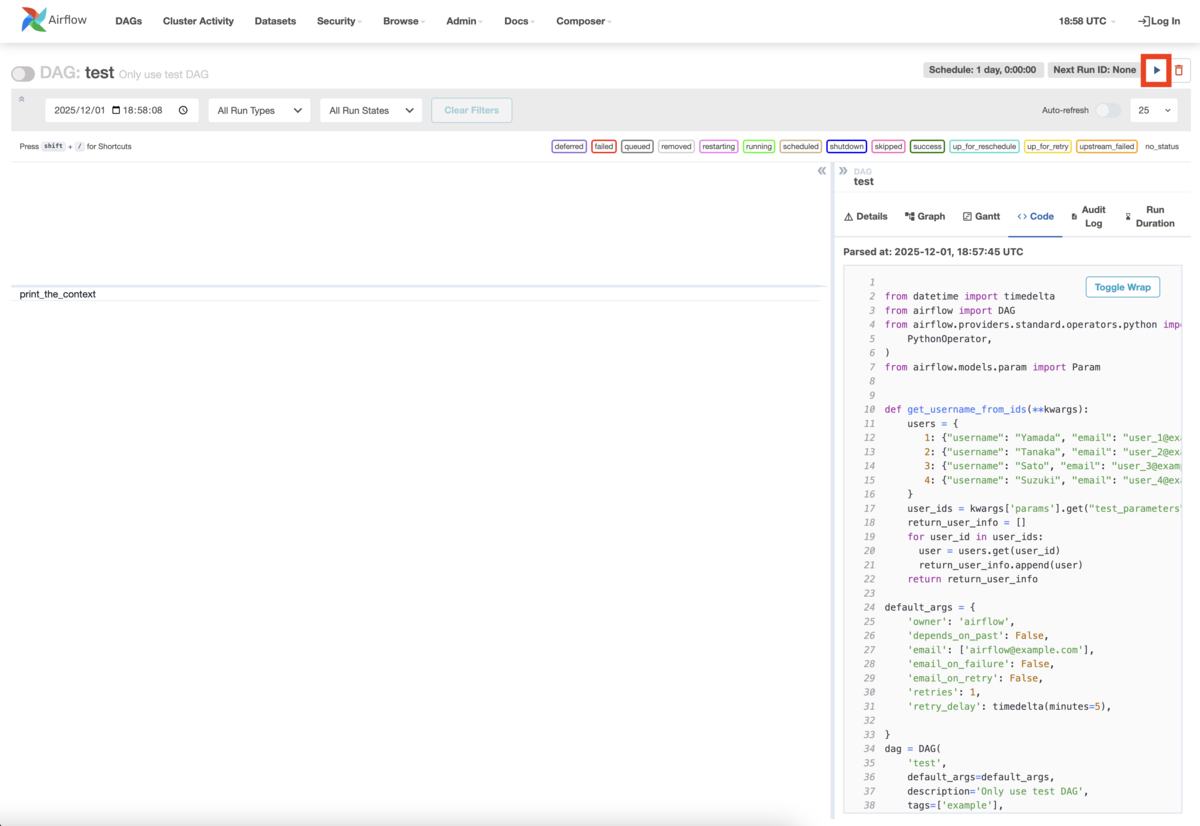
Task: Click the no_status legend label
Action: click(1162, 147)
